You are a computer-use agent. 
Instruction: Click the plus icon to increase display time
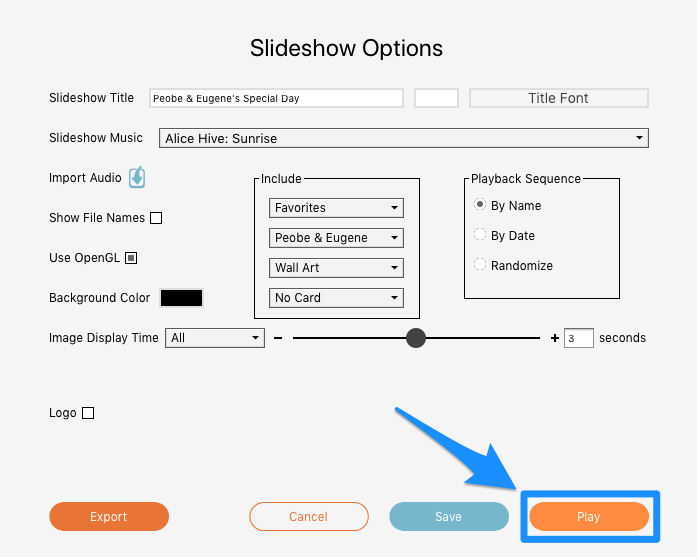[555, 338]
